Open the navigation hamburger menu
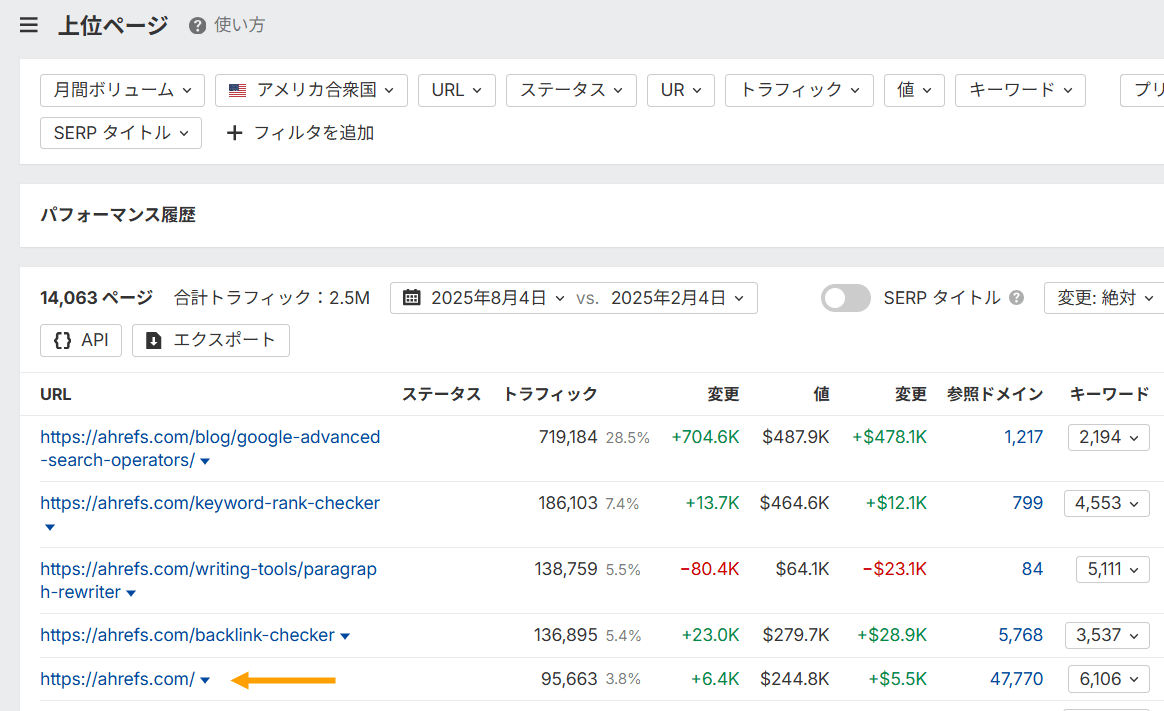The image size is (1164, 711). point(28,25)
